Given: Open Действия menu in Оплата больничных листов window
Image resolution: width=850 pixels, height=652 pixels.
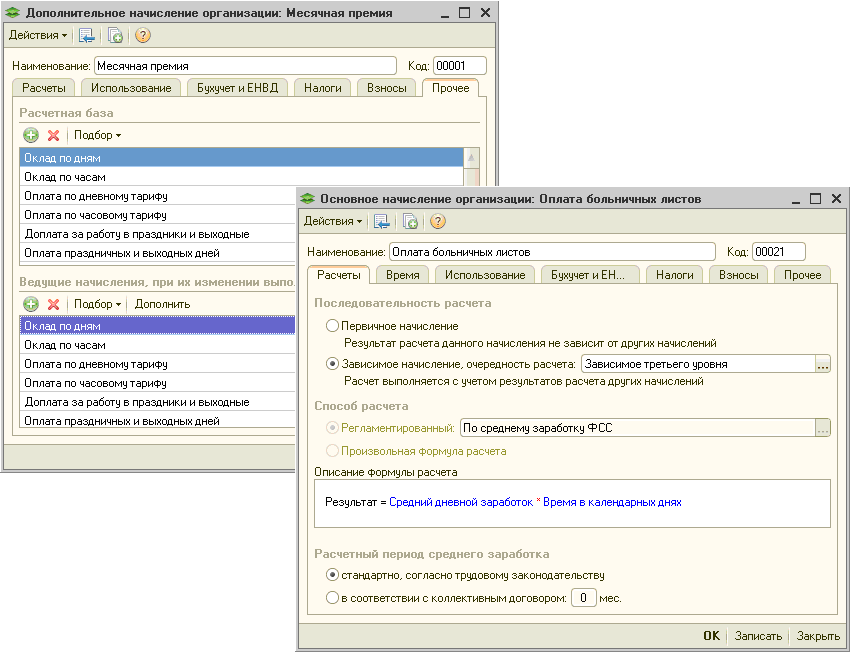Looking at the screenshot, I should [333, 221].
